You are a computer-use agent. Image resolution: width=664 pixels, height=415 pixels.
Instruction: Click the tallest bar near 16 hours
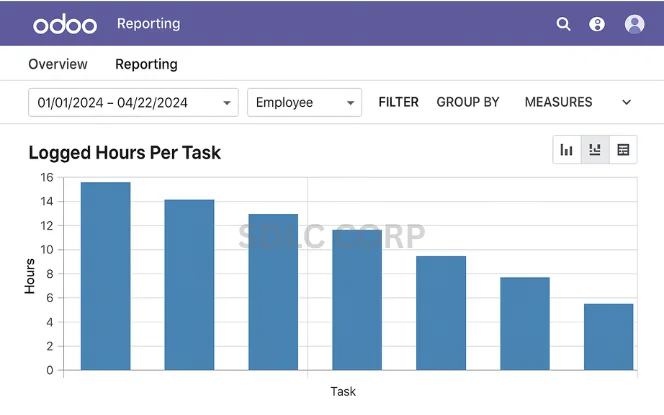coord(105,276)
